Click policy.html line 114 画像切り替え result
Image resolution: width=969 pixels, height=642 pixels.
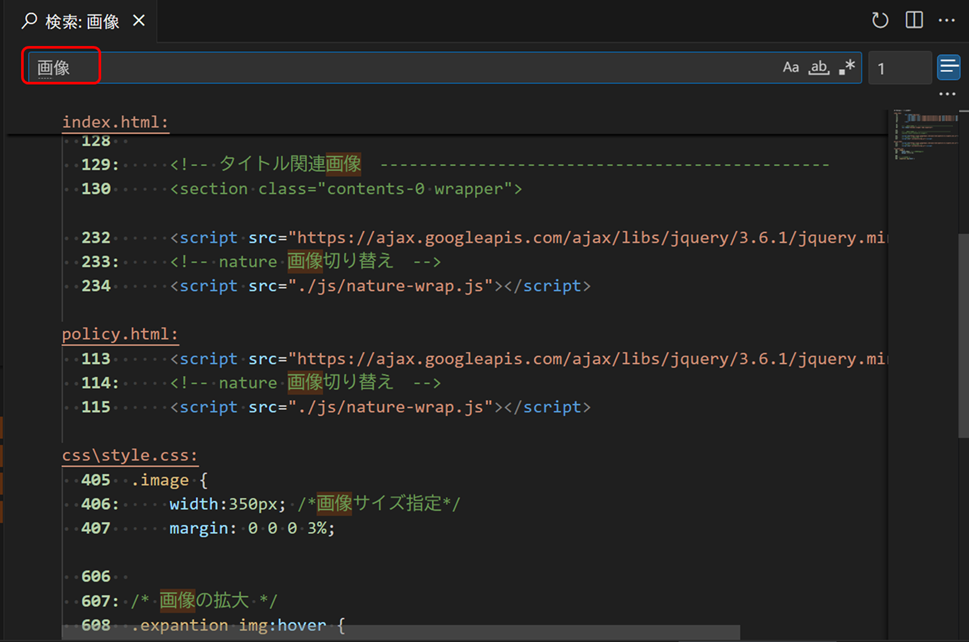pos(340,382)
